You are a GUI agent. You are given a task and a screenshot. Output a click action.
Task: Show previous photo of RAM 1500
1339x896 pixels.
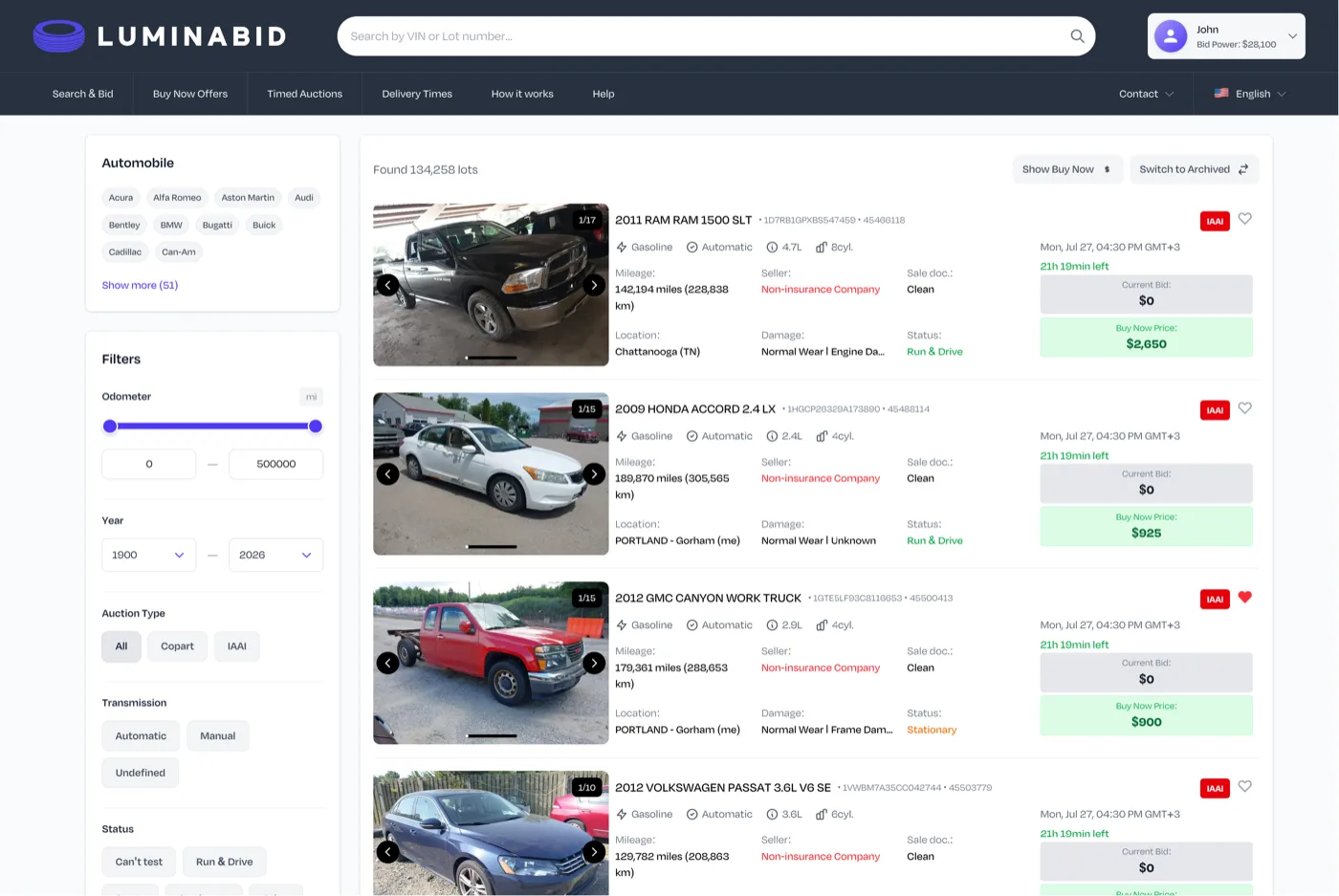[387, 285]
